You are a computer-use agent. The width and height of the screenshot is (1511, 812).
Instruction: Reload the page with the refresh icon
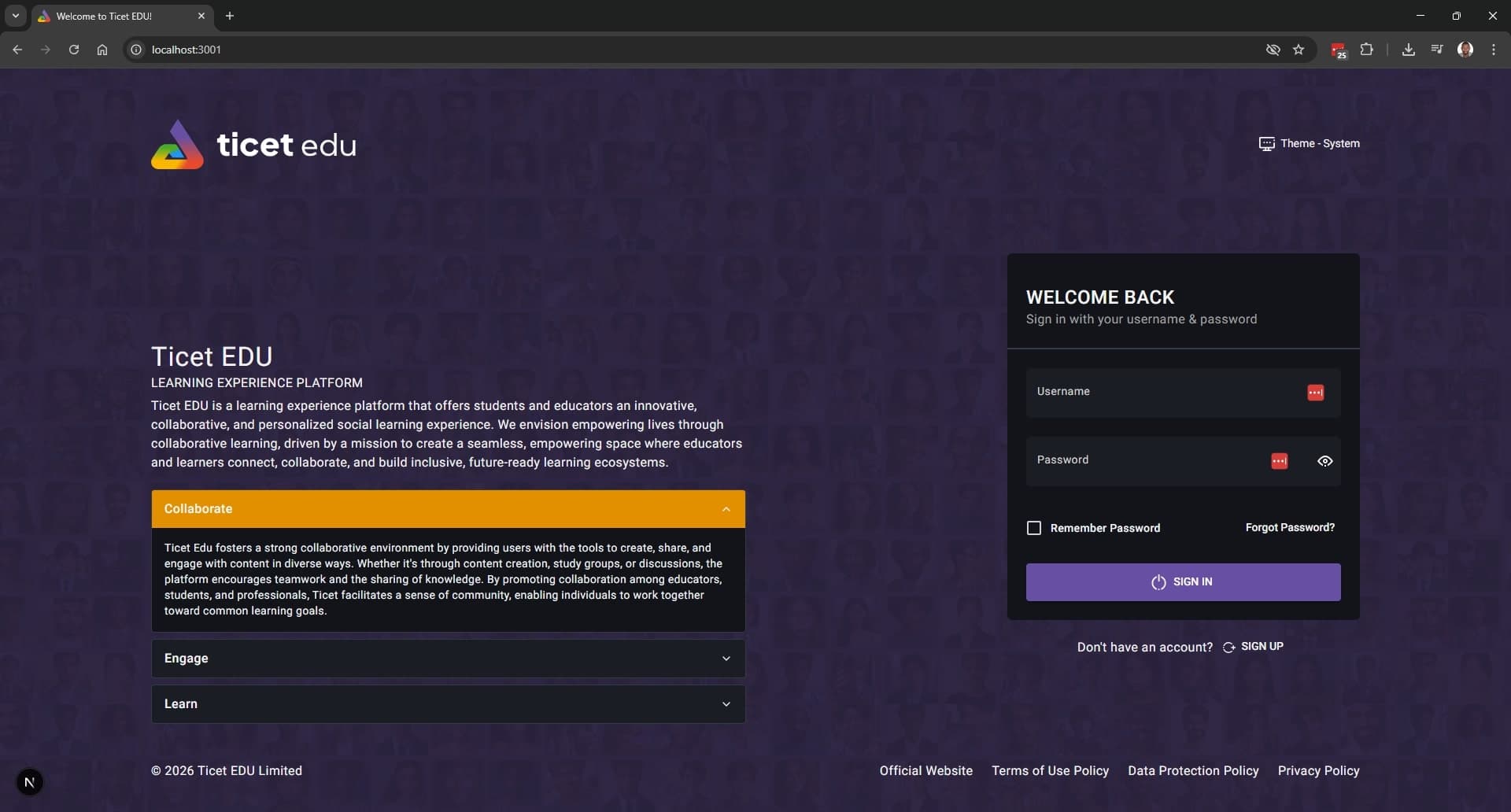[x=74, y=50]
